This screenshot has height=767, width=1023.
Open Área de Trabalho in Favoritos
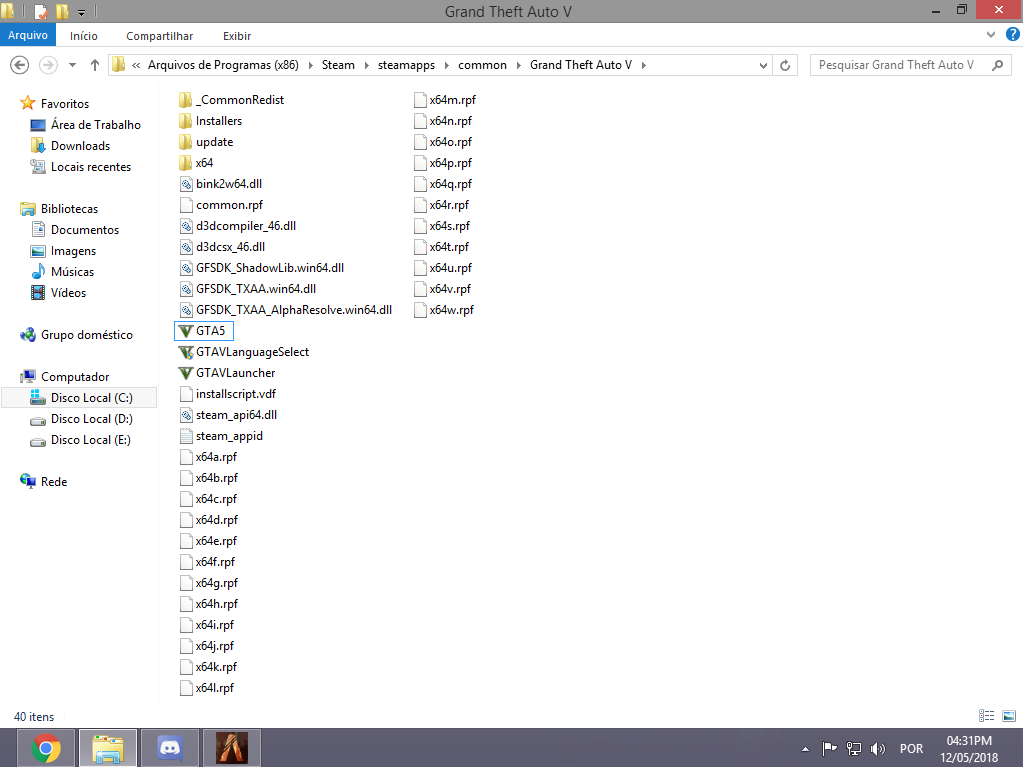pos(95,125)
